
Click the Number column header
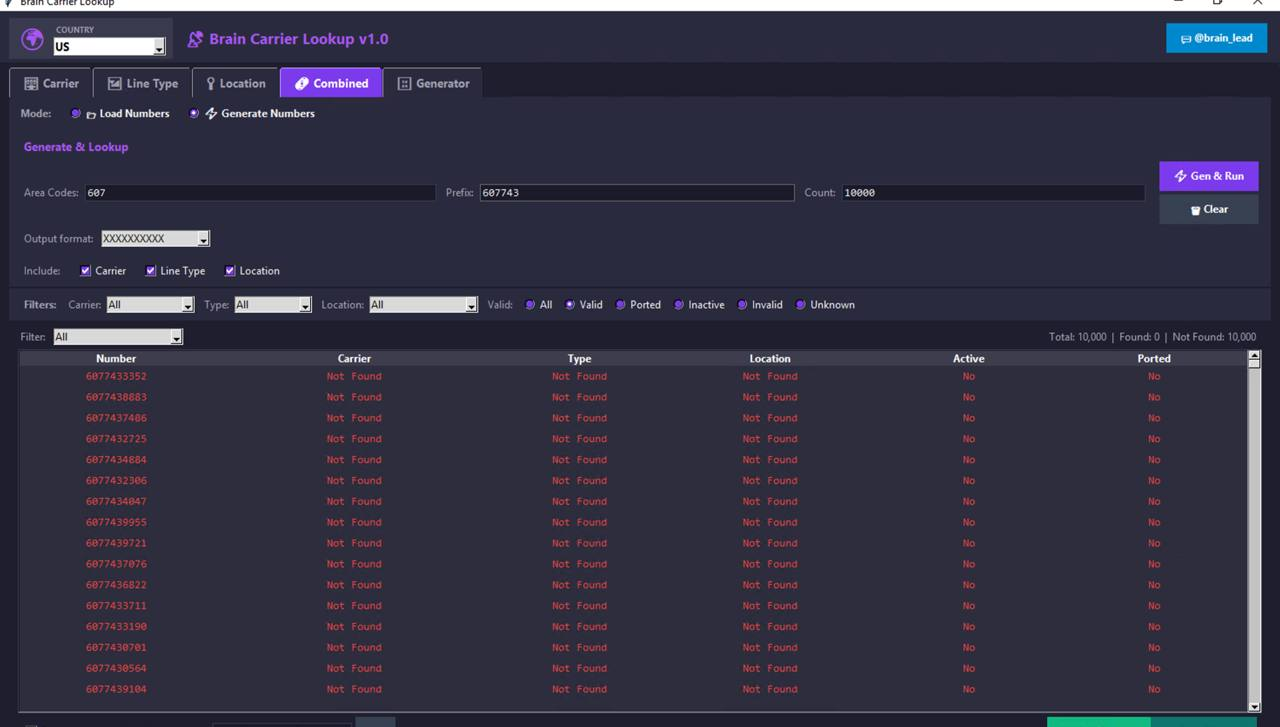(116, 358)
